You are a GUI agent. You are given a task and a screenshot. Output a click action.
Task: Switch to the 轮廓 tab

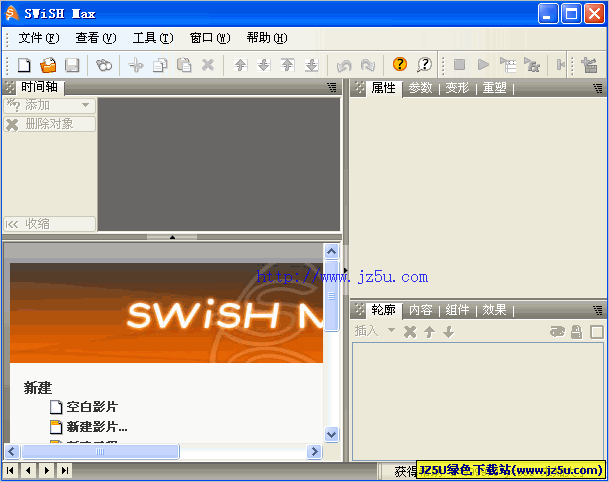(x=383, y=310)
